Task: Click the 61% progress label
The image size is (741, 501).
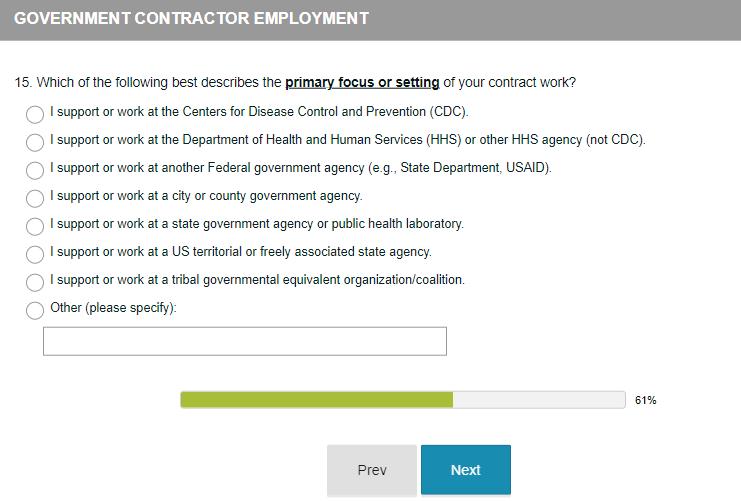Action: 645,400
